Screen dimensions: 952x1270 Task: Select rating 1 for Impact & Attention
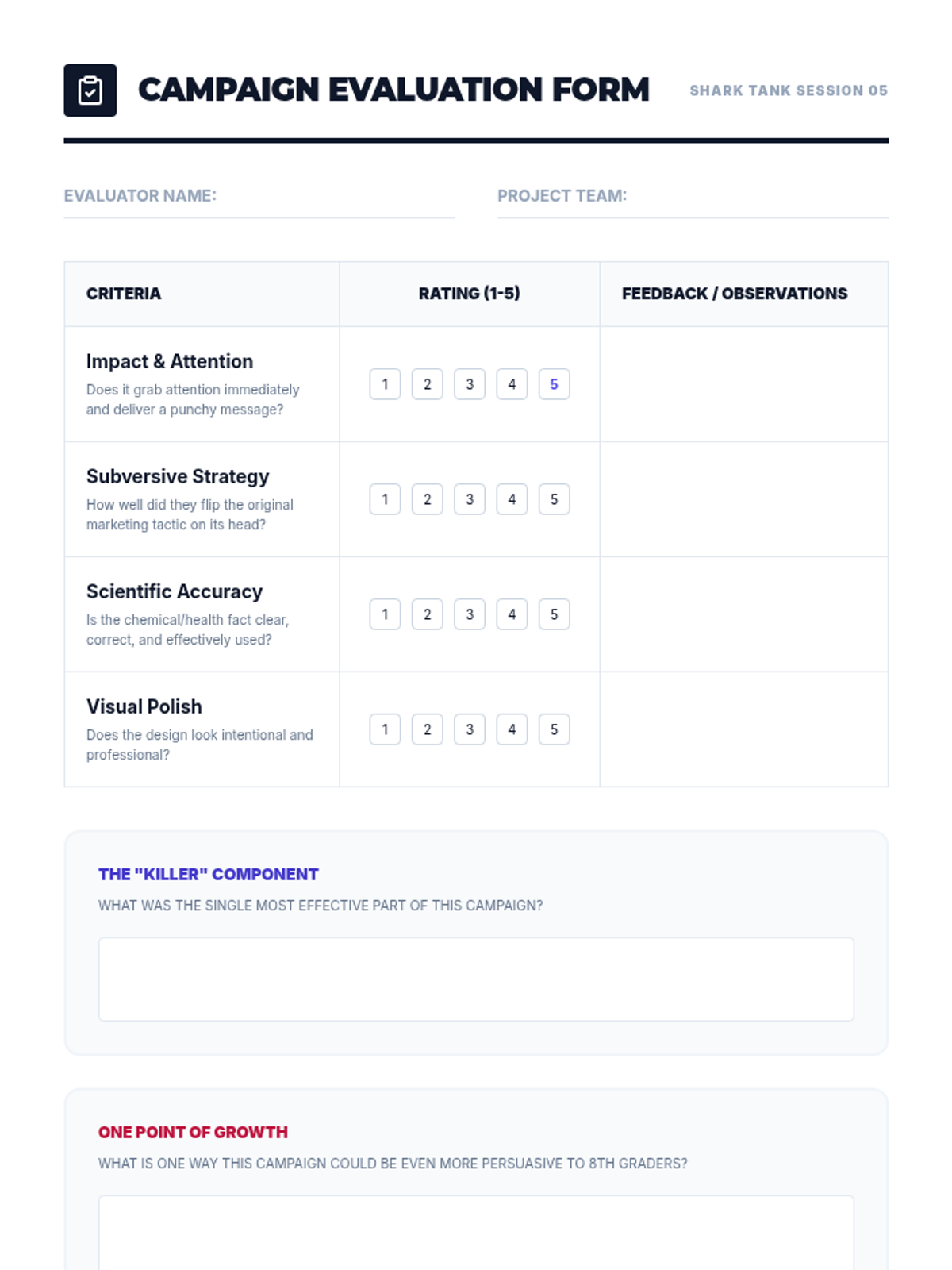[x=385, y=384]
